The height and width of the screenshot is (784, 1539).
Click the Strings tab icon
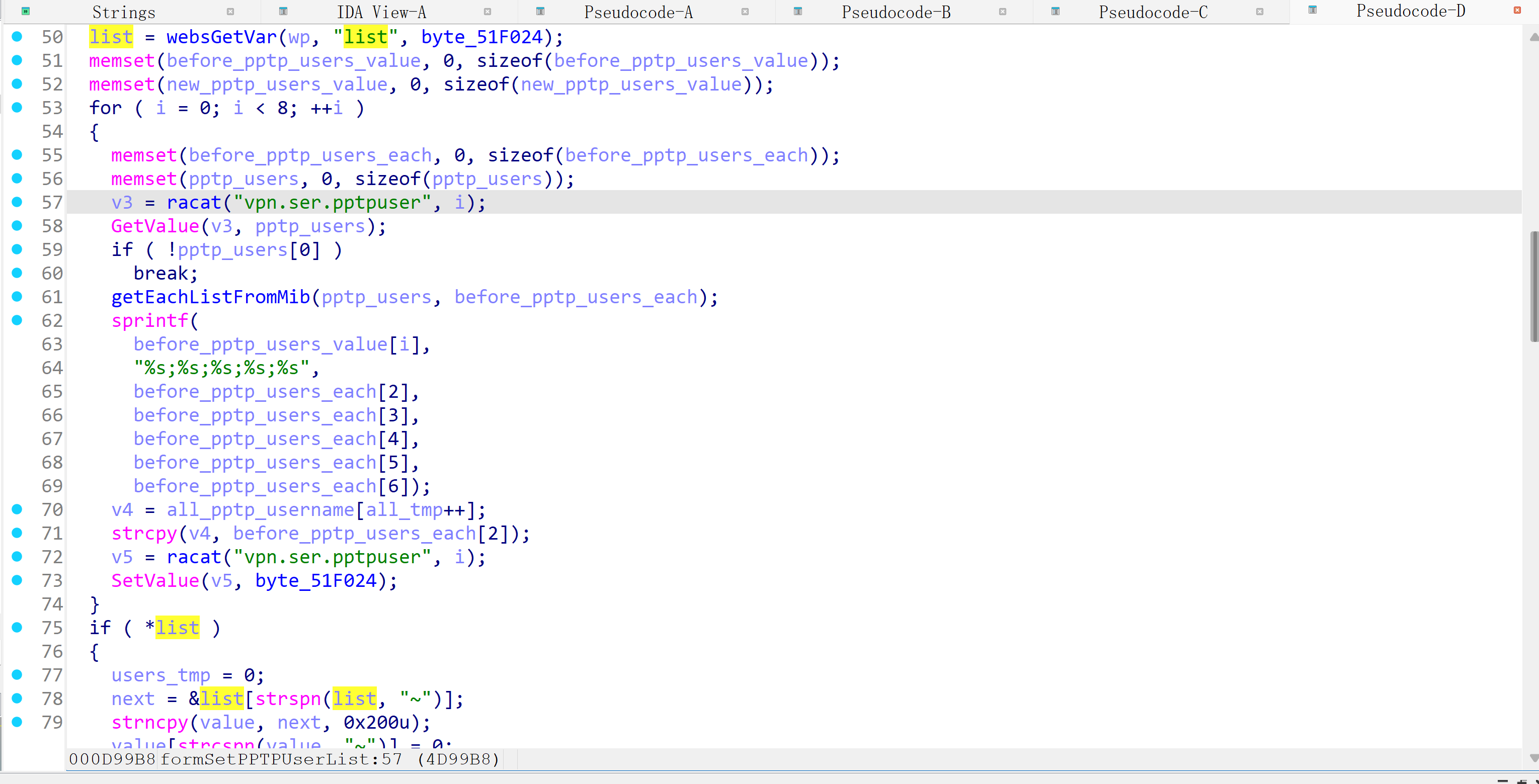coord(26,12)
